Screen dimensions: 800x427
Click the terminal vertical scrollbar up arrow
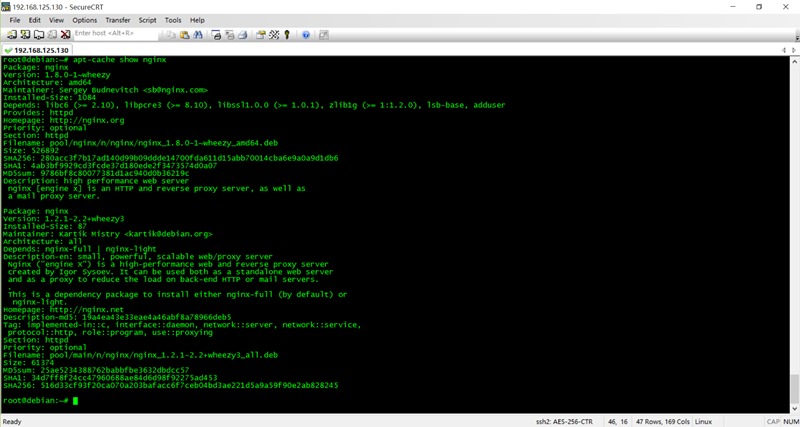point(794,60)
